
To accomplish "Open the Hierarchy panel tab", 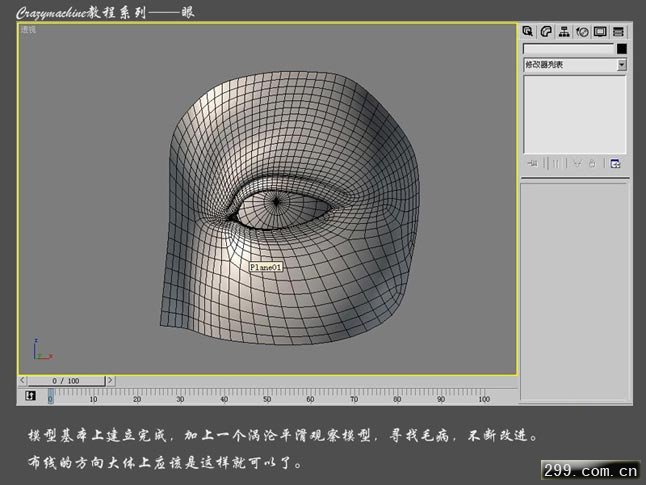I will (x=564, y=32).
